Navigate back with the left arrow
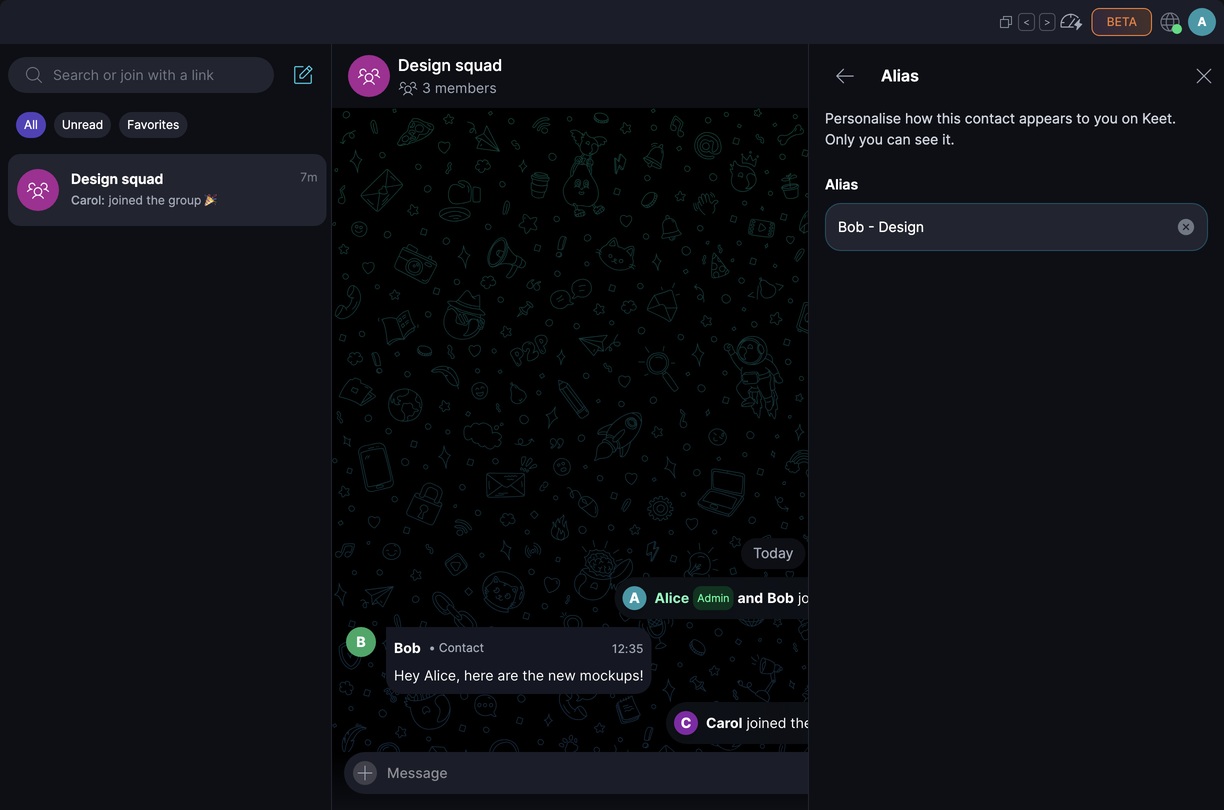 point(1026,22)
